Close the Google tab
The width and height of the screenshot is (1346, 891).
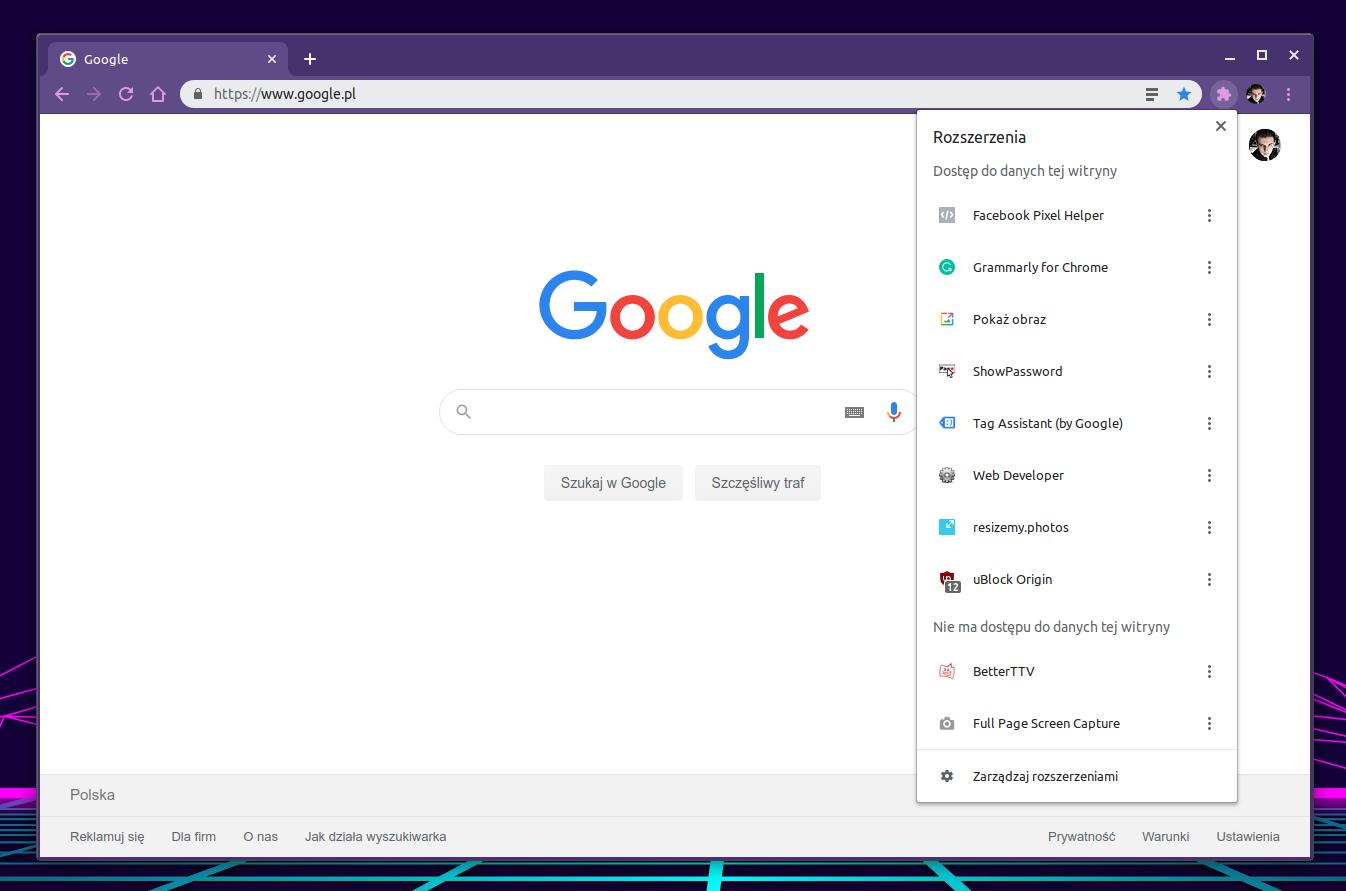click(x=272, y=59)
